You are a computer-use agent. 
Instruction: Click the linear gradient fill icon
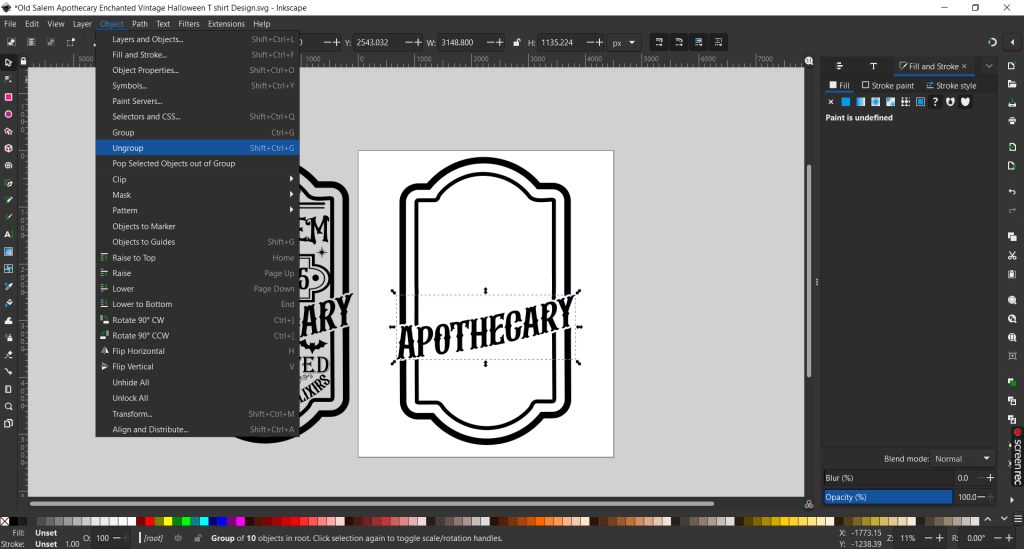coord(860,102)
